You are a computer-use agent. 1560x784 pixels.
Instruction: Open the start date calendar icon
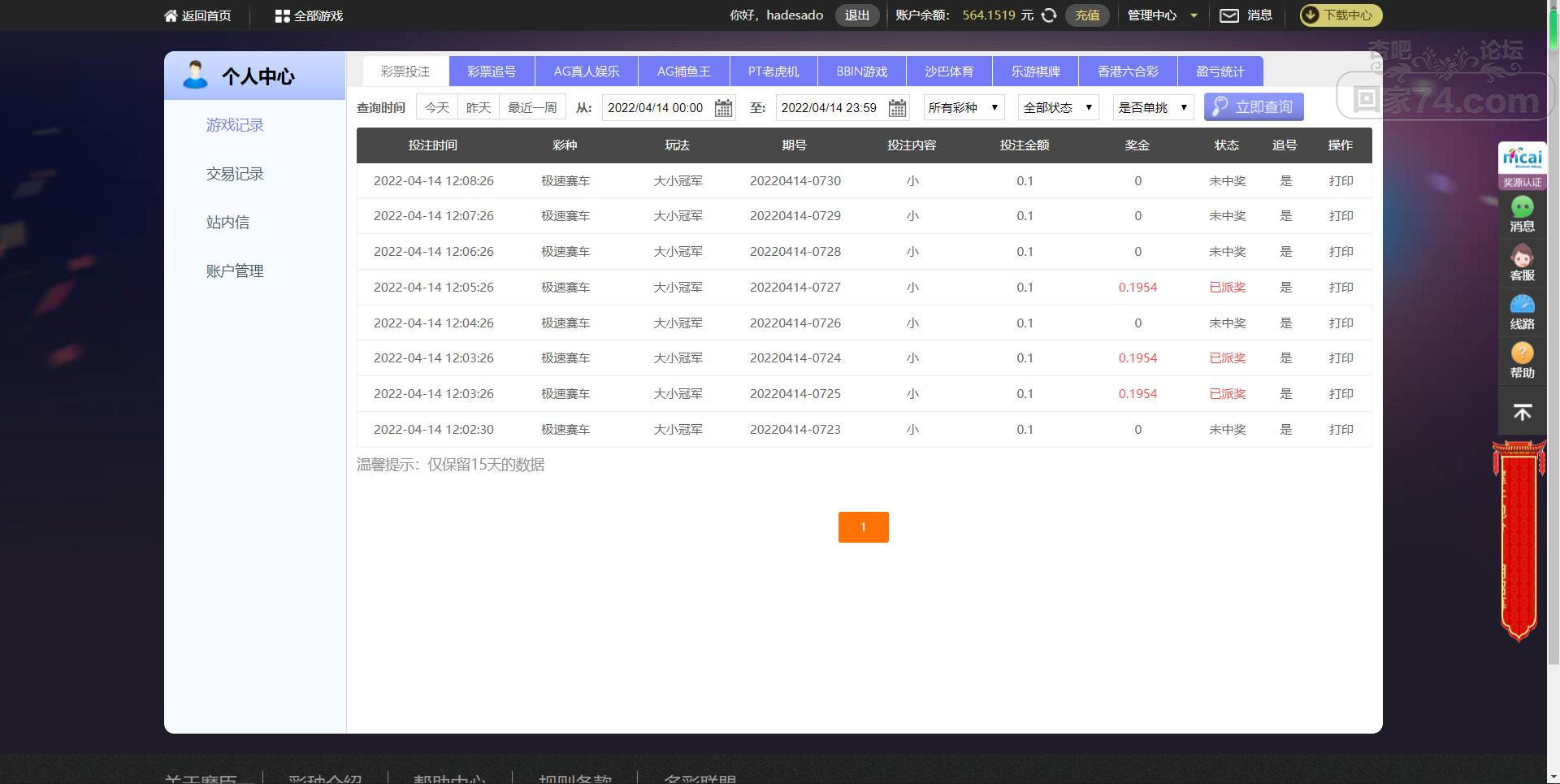723,107
